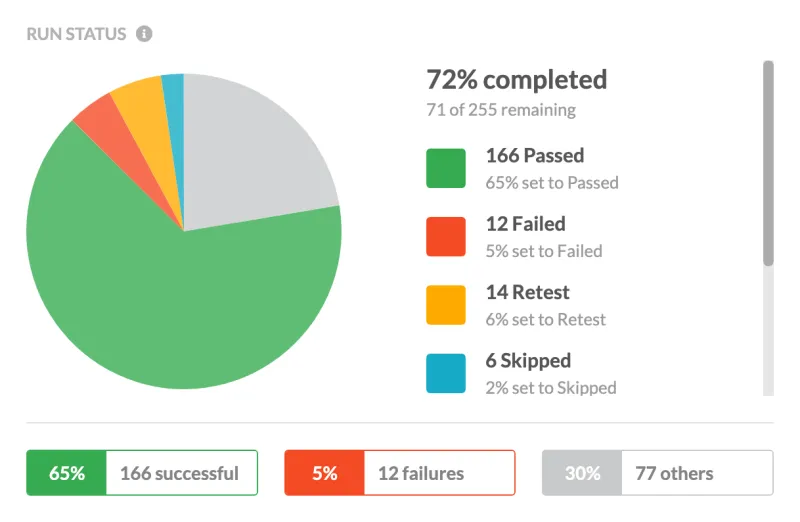The image size is (800, 522).
Task: Click the 71 of 255 remaining text
Action: pyautogui.click(x=501, y=110)
